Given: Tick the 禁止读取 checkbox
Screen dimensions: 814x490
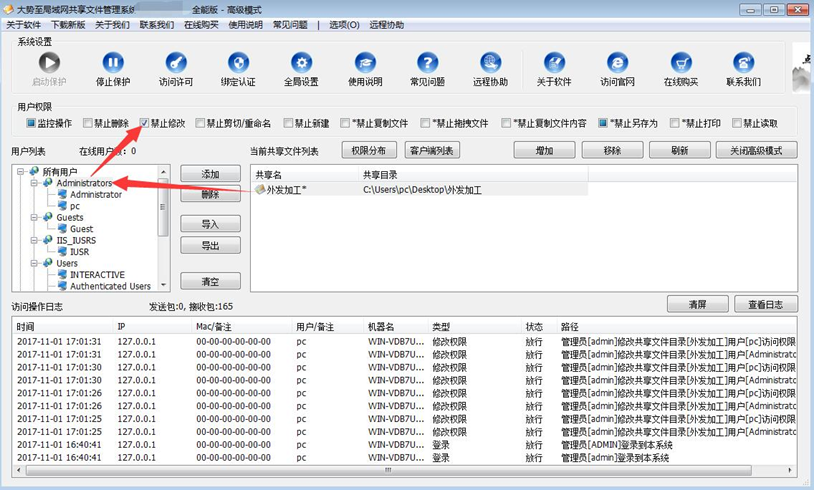Looking at the screenshot, I should click(737, 123).
